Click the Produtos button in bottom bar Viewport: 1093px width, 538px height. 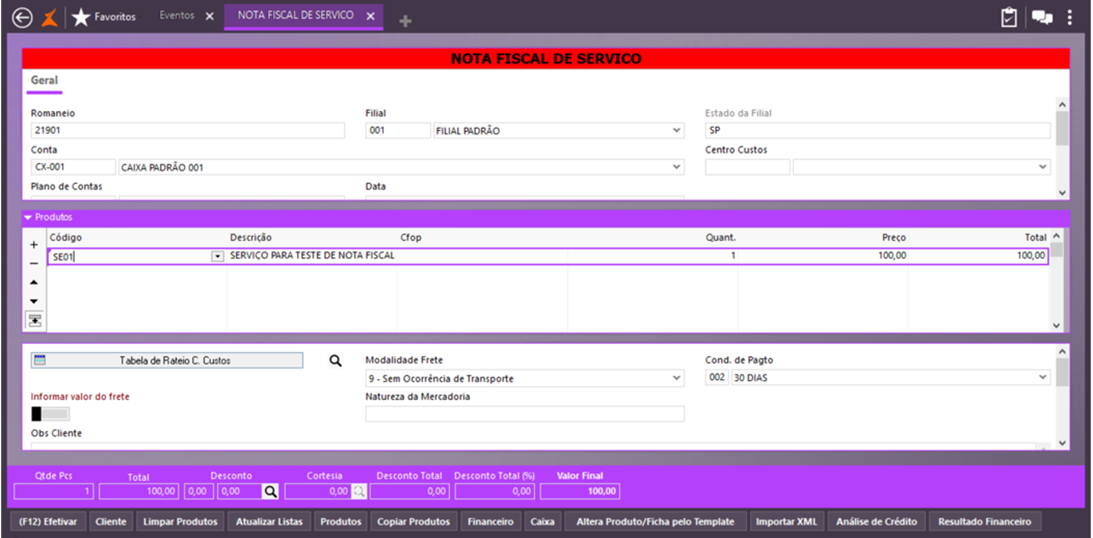coord(341,521)
